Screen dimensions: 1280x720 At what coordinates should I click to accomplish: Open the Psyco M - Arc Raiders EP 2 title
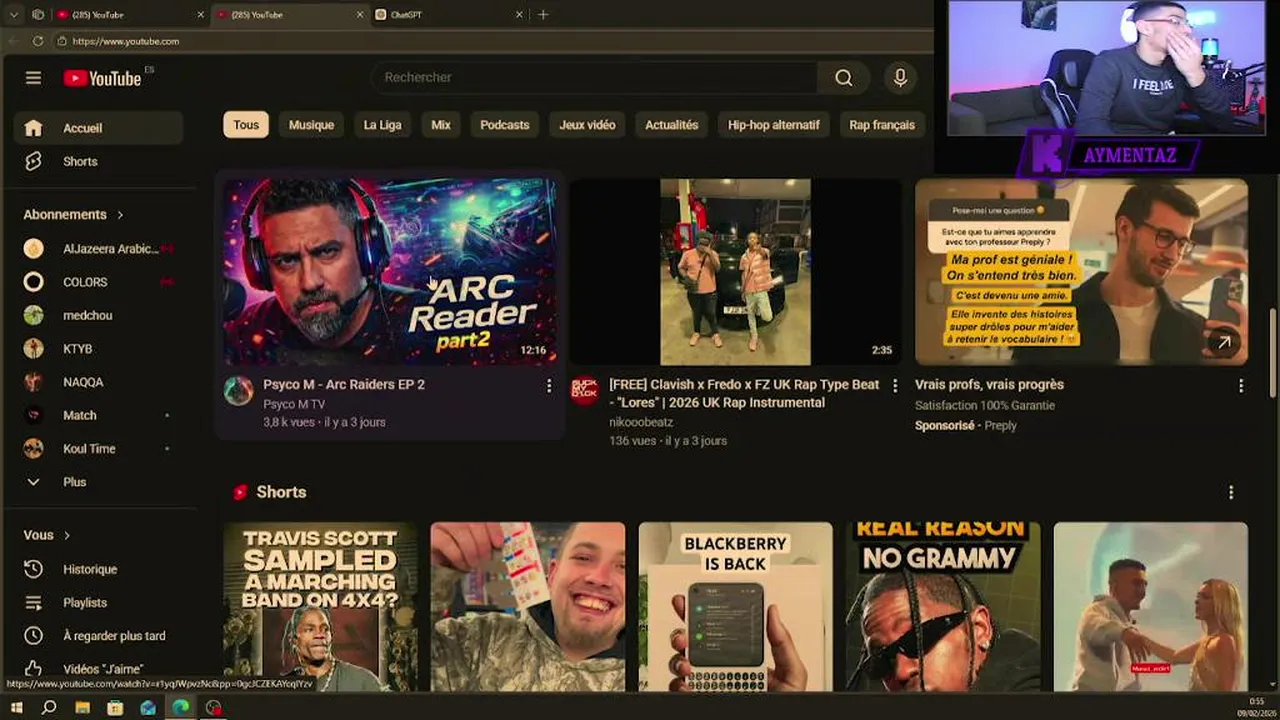(344, 384)
